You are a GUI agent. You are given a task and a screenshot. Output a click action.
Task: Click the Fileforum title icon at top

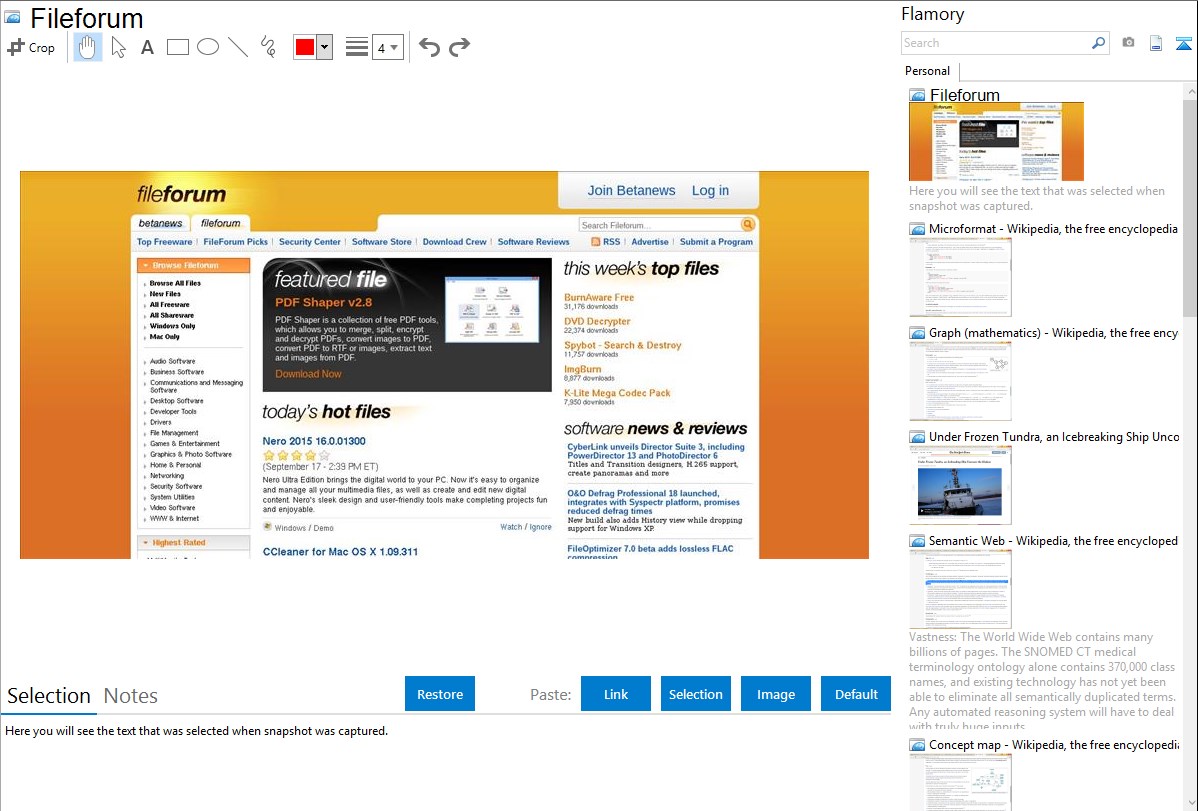(12, 17)
